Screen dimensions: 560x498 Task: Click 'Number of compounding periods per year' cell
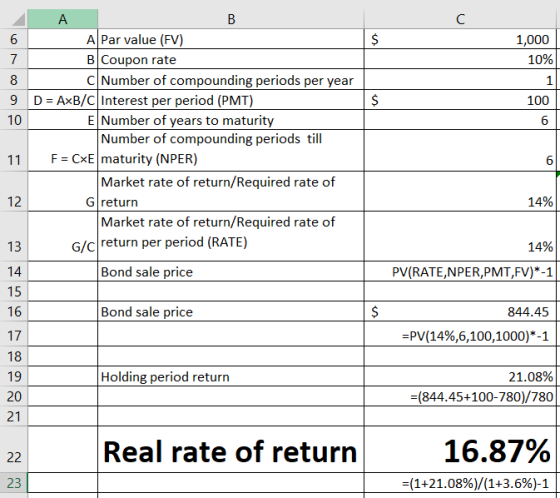(231, 80)
